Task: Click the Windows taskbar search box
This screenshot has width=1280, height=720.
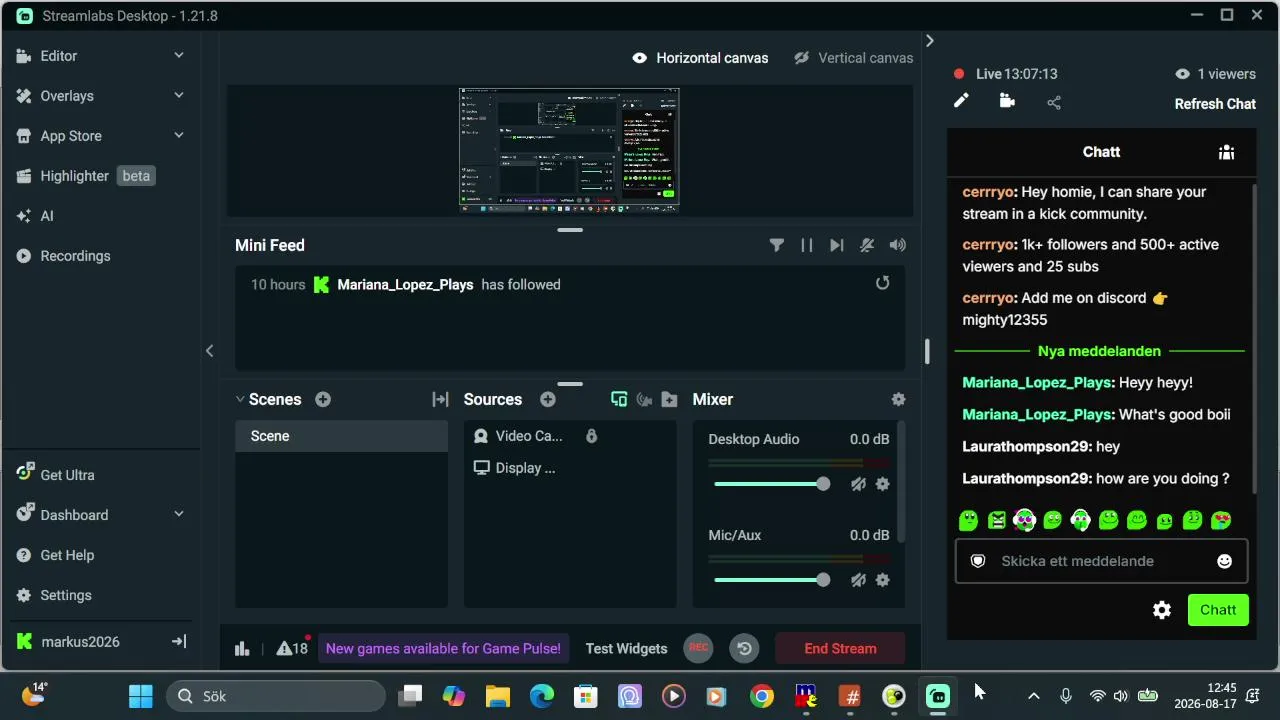Action: (x=275, y=696)
